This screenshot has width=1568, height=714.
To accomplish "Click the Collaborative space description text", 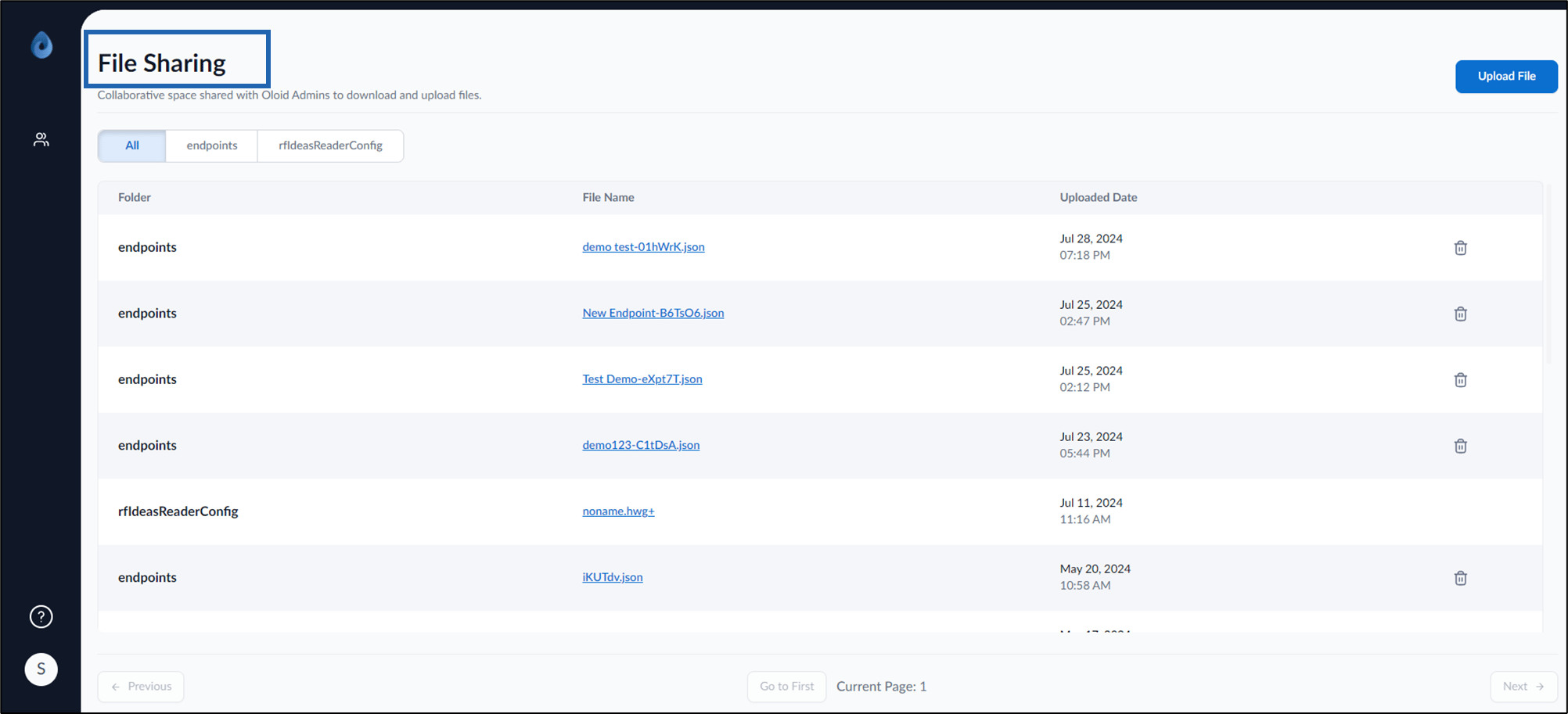I will pos(290,95).
